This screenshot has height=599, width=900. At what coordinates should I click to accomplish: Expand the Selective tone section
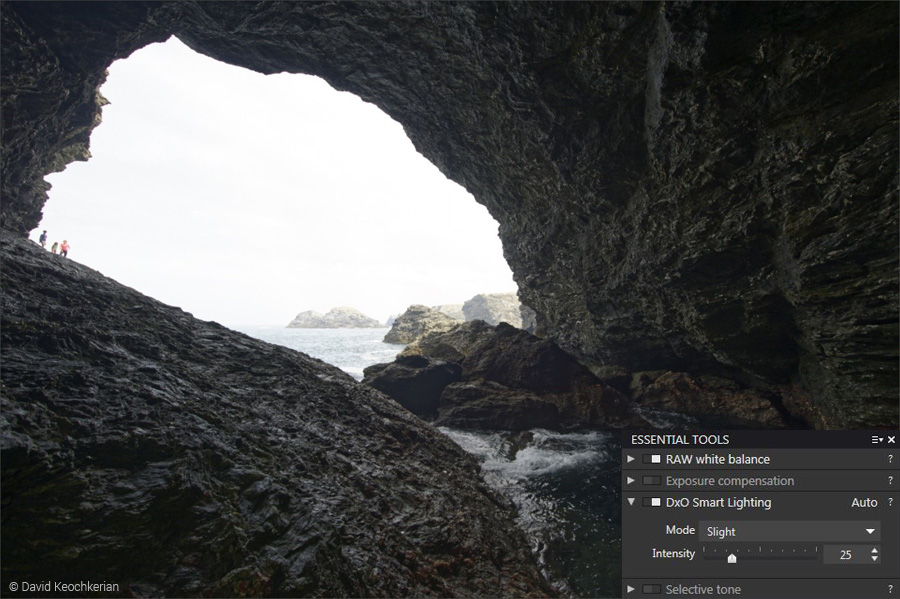(x=631, y=589)
